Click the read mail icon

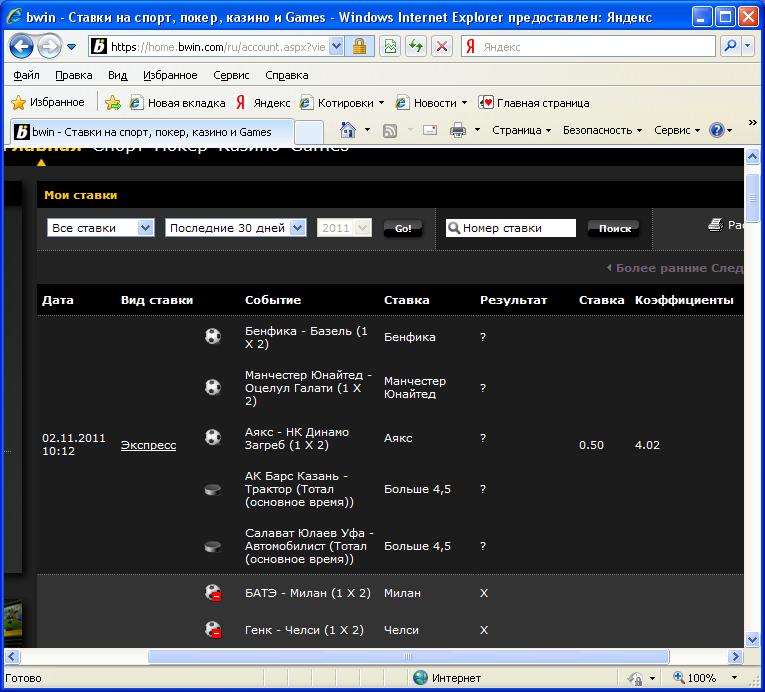[430, 130]
